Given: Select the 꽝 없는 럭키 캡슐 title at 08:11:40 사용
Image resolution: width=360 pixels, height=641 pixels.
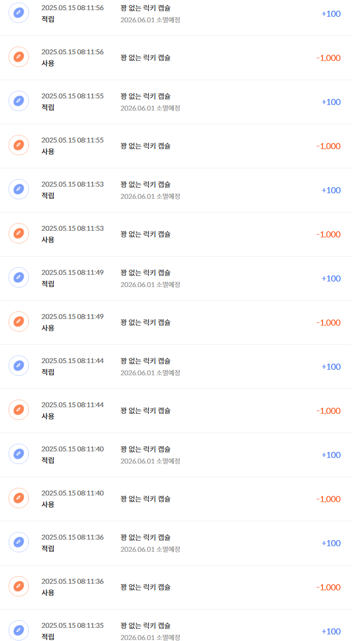Looking at the screenshot, I should pyautogui.click(x=145, y=499).
